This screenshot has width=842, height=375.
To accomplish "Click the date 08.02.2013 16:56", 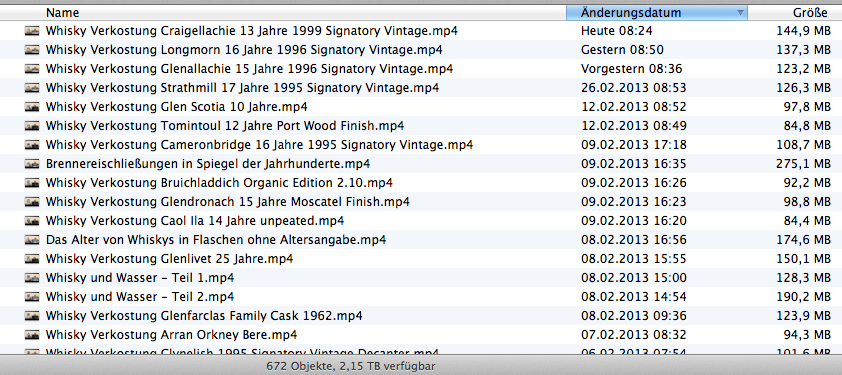I will 634,240.
